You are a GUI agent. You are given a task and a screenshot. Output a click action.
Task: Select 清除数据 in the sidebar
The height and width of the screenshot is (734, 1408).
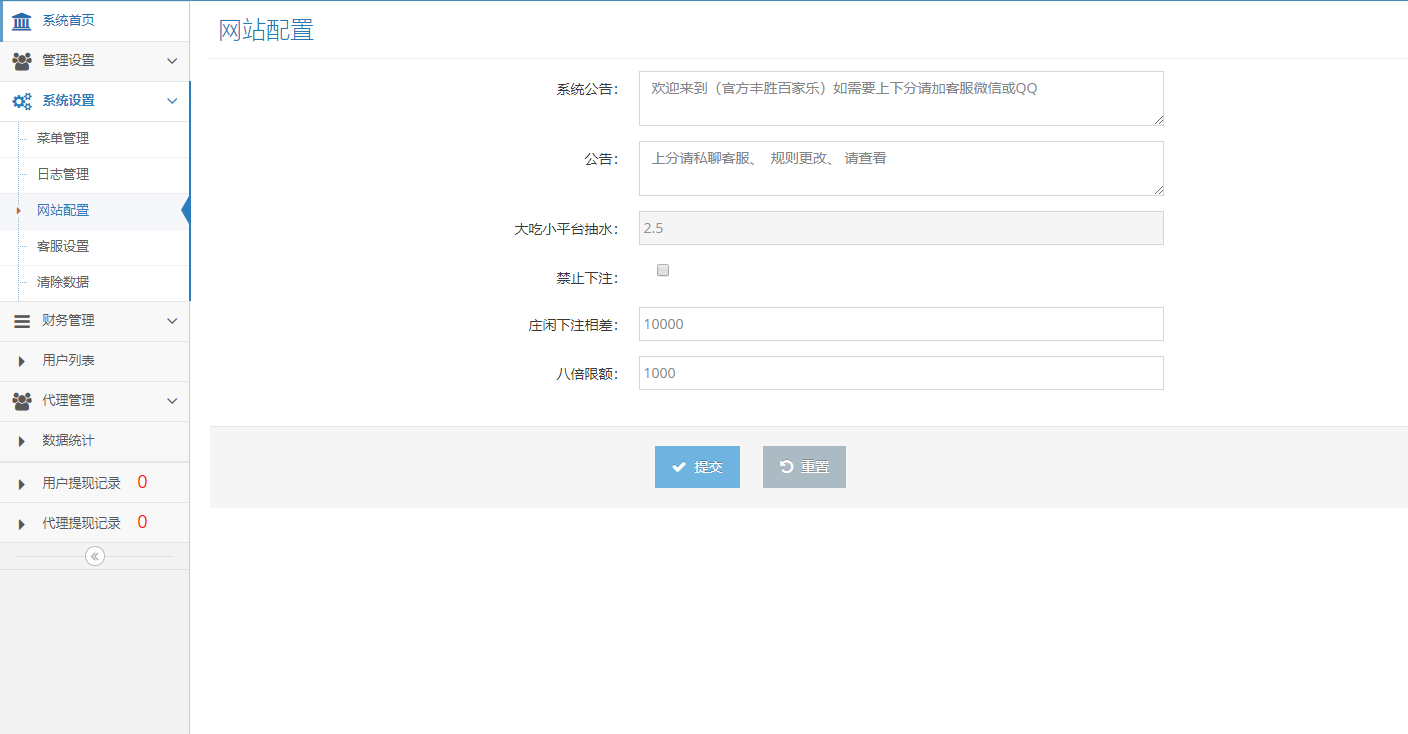[63, 282]
